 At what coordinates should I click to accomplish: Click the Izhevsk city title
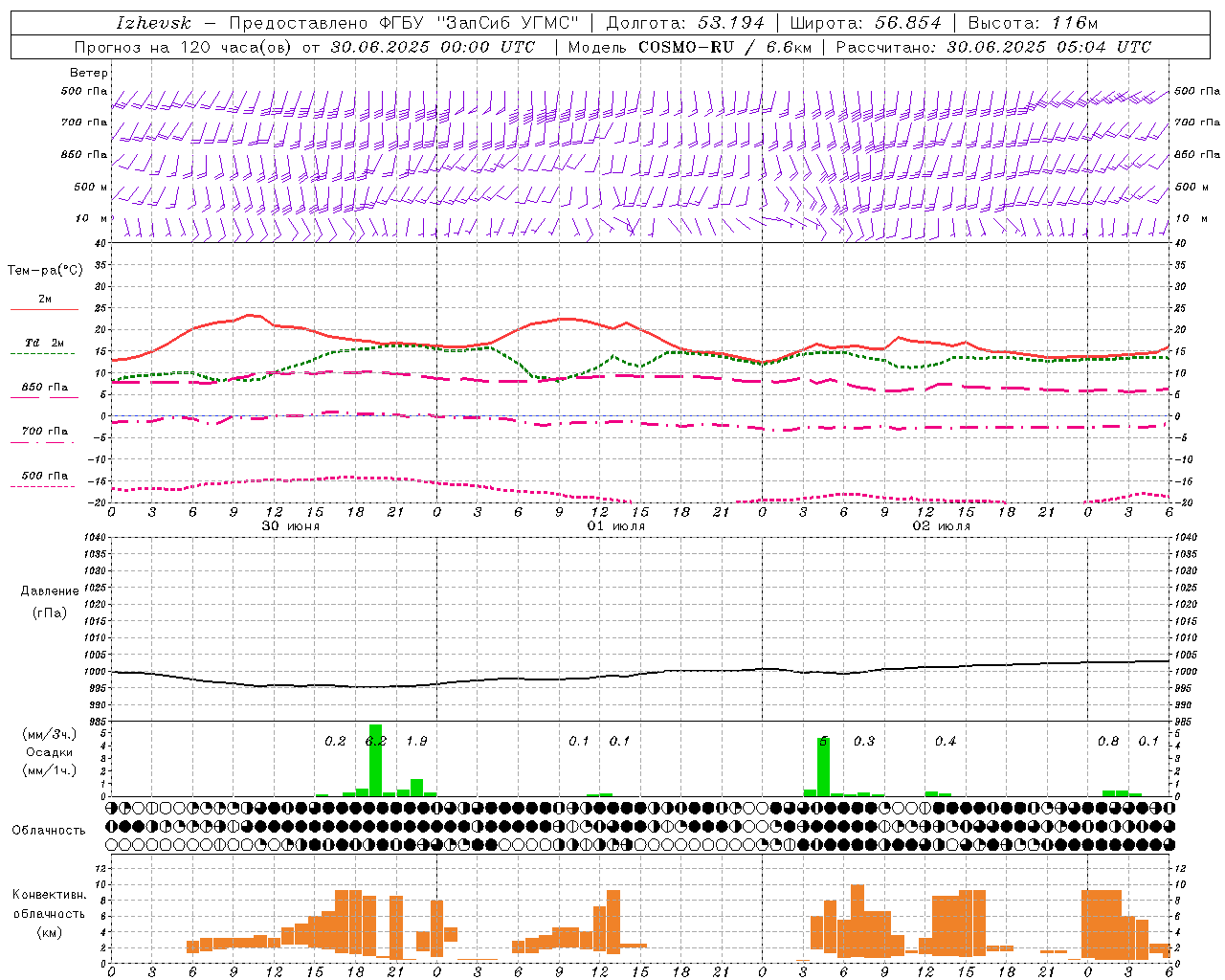point(153,23)
